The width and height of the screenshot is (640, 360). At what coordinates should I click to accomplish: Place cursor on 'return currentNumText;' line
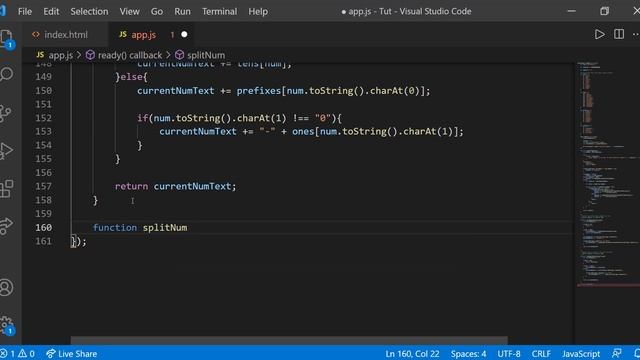point(176,186)
